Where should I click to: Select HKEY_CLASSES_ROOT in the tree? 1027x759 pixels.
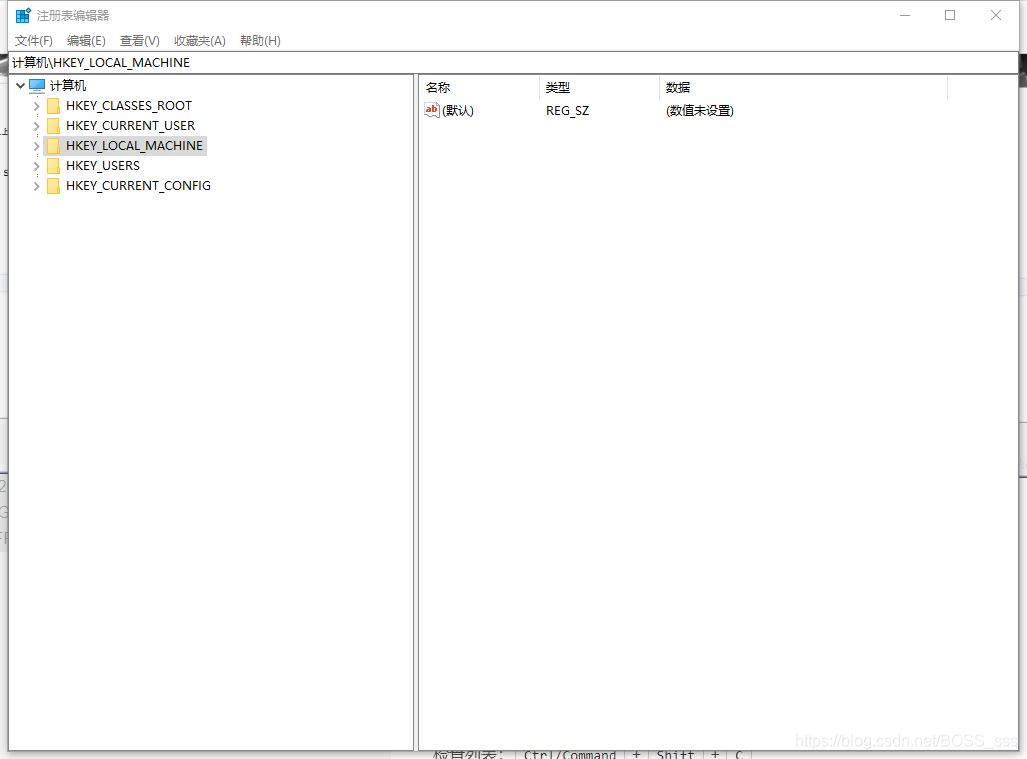(x=129, y=106)
